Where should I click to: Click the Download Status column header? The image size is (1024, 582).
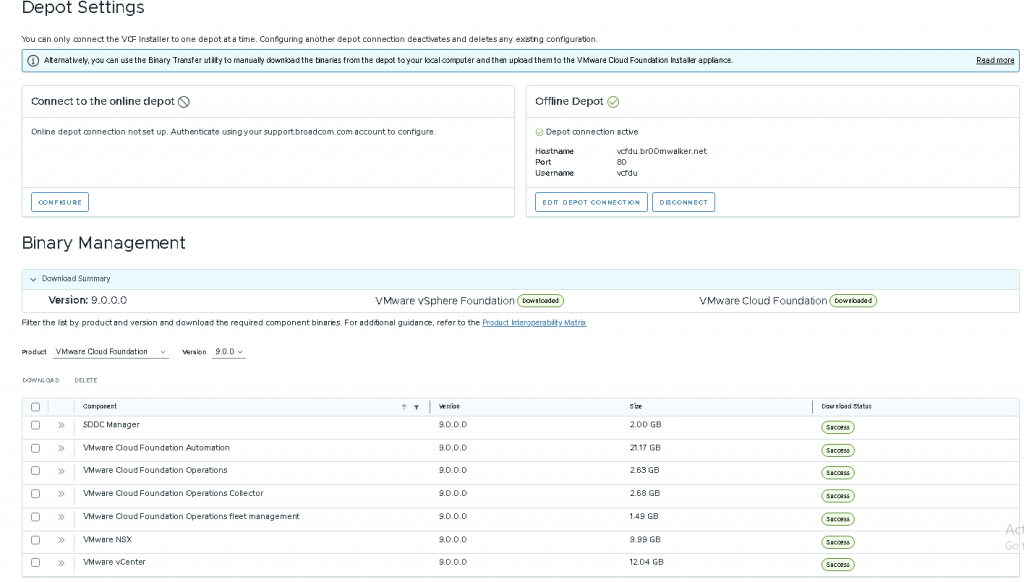(x=846, y=406)
